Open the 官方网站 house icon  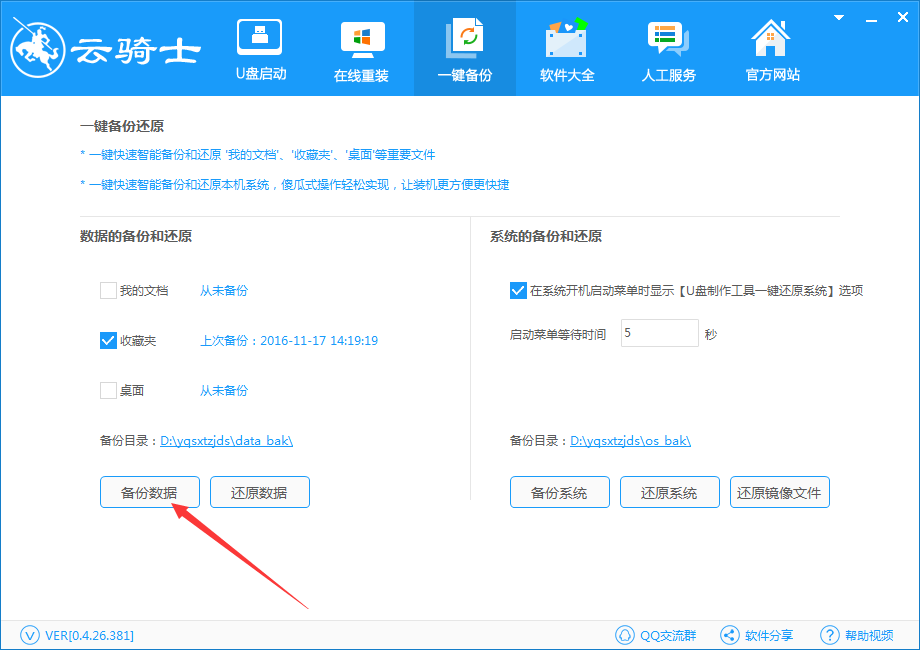(770, 38)
